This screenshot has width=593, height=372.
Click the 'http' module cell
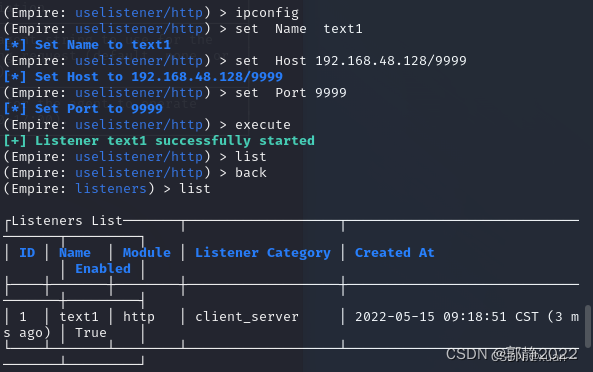point(139,317)
